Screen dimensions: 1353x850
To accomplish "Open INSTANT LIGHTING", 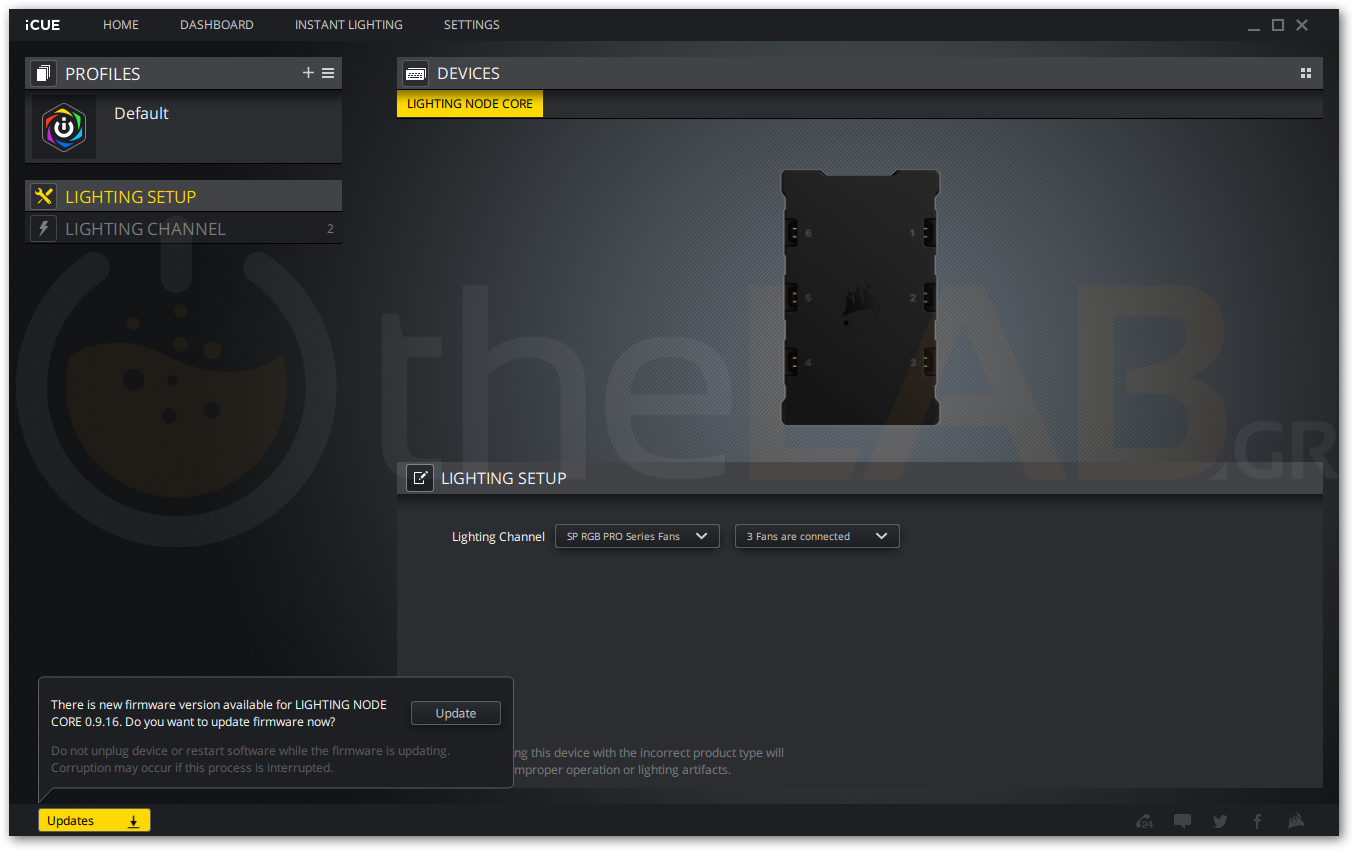I will 349,25.
